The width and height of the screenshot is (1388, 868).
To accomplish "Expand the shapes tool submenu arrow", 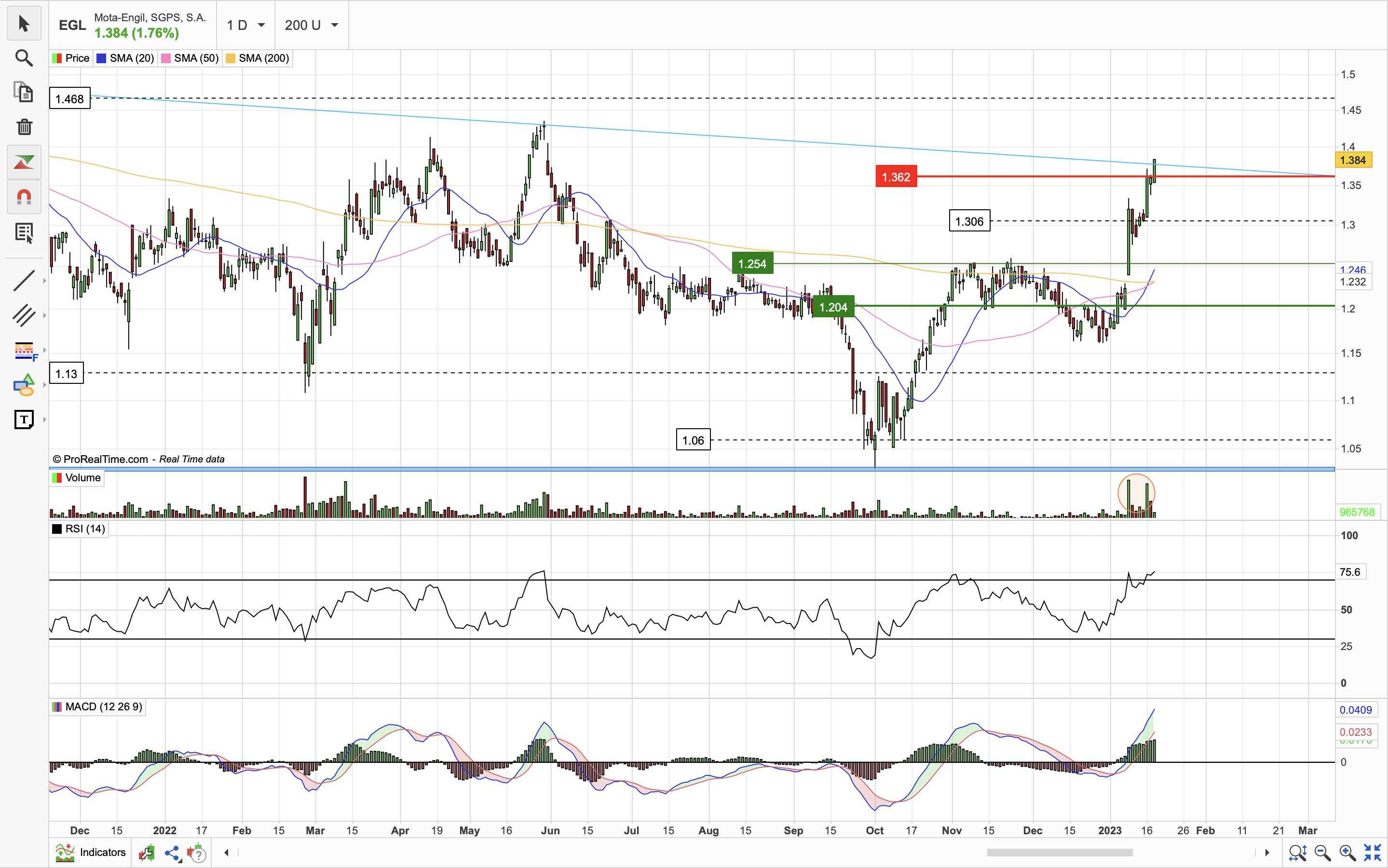I will tap(44, 385).
